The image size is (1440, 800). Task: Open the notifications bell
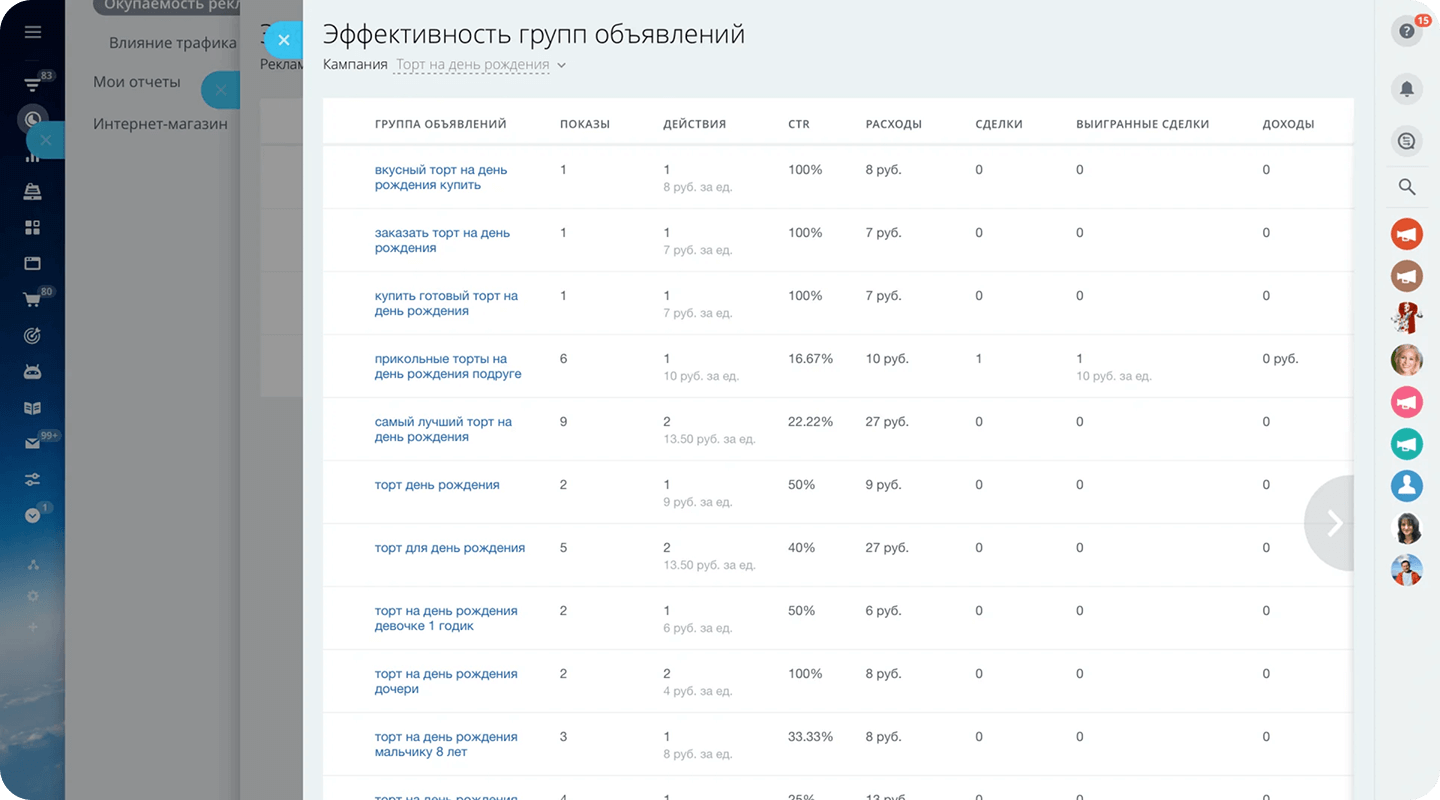point(1406,89)
